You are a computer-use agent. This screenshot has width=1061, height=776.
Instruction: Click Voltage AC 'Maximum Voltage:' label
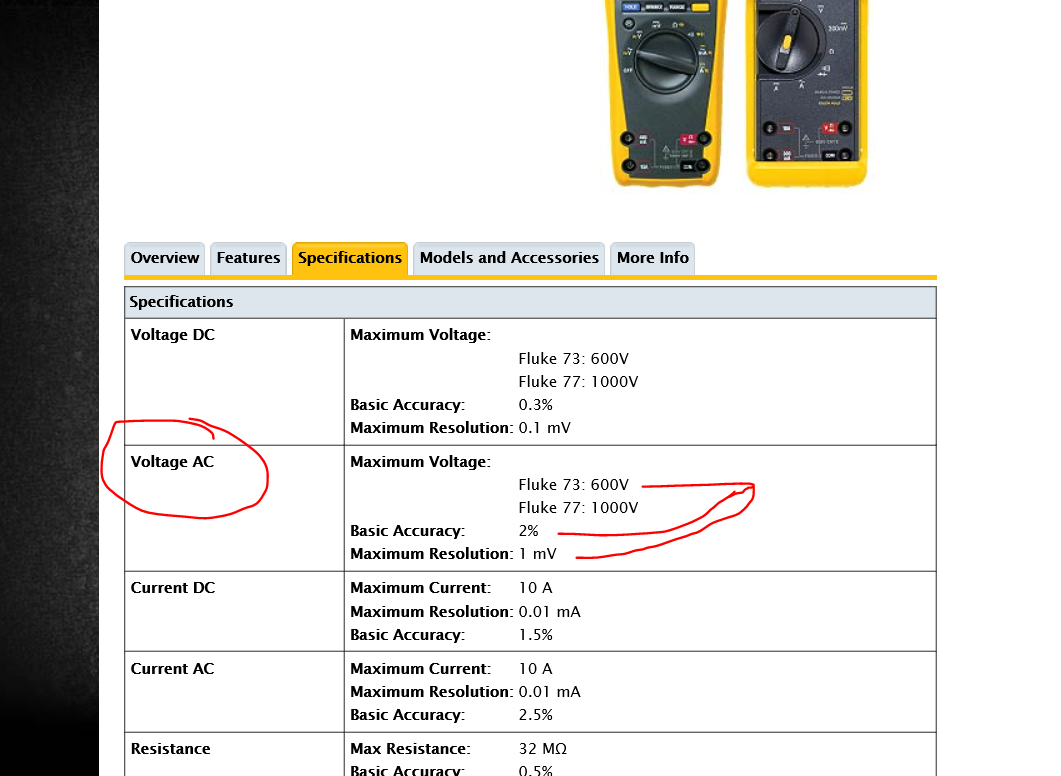(x=420, y=462)
